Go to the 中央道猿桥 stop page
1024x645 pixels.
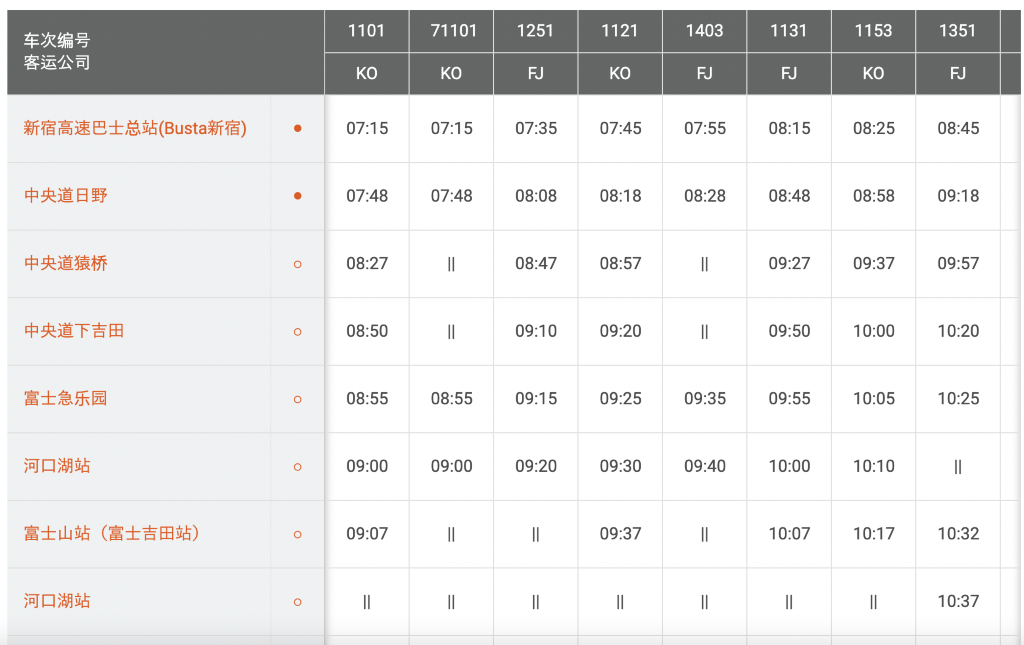point(66,264)
